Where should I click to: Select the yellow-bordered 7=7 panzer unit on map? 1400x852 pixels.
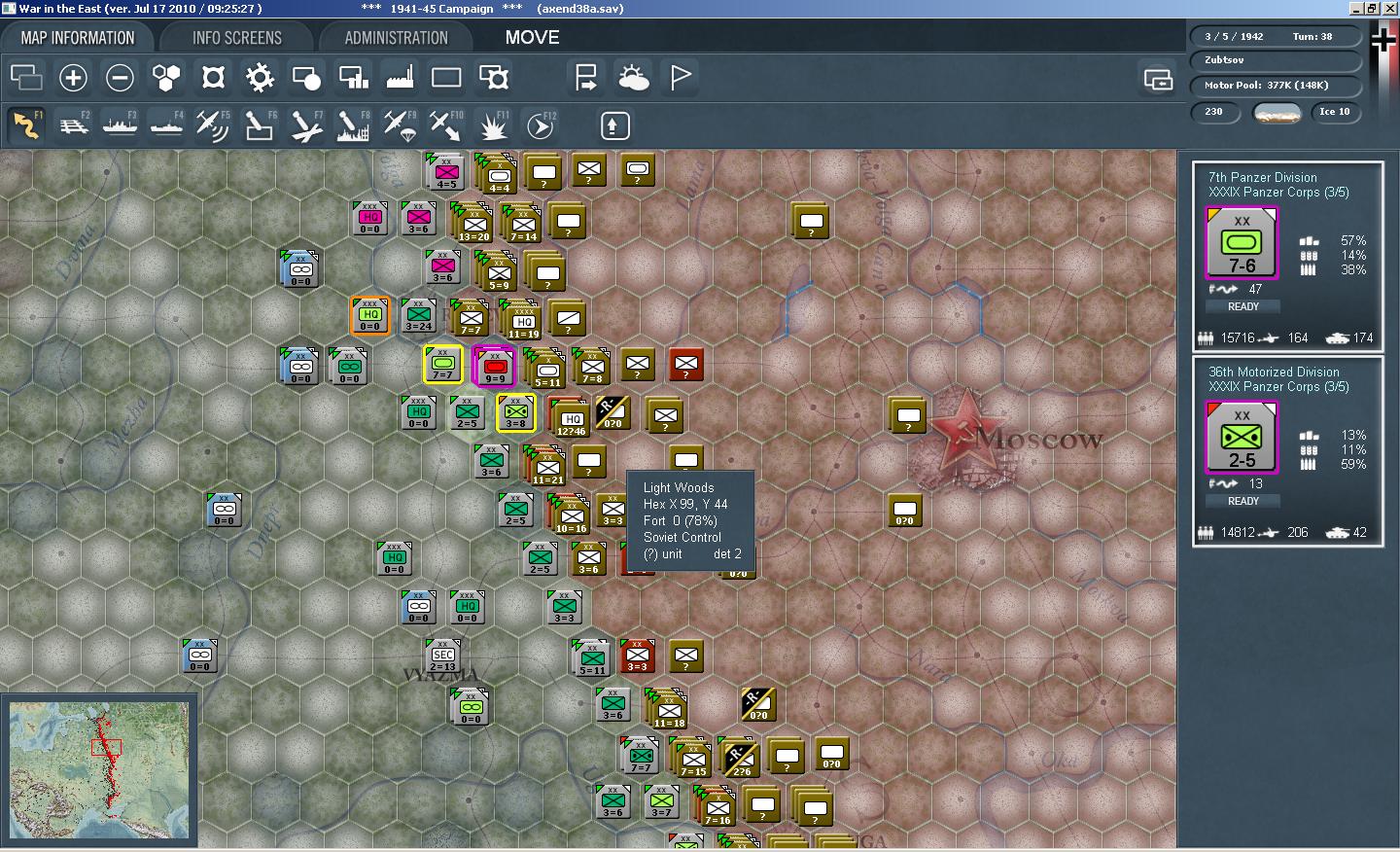click(443, 365)
